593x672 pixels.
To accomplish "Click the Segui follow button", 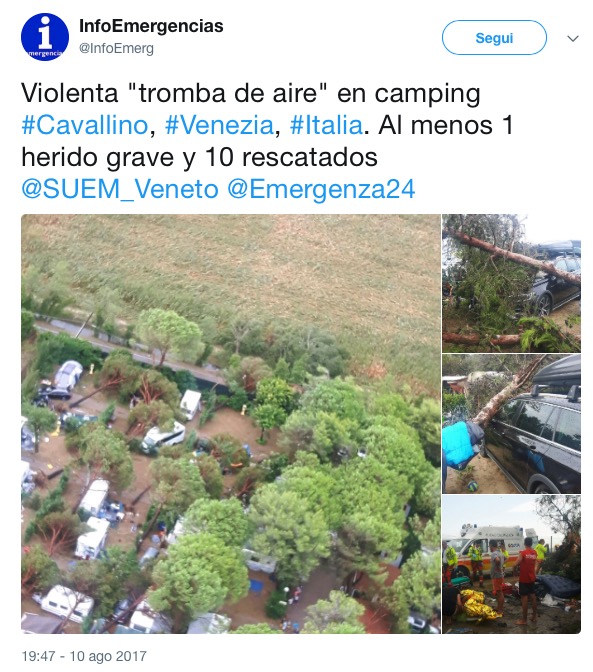I will [494, 38].
